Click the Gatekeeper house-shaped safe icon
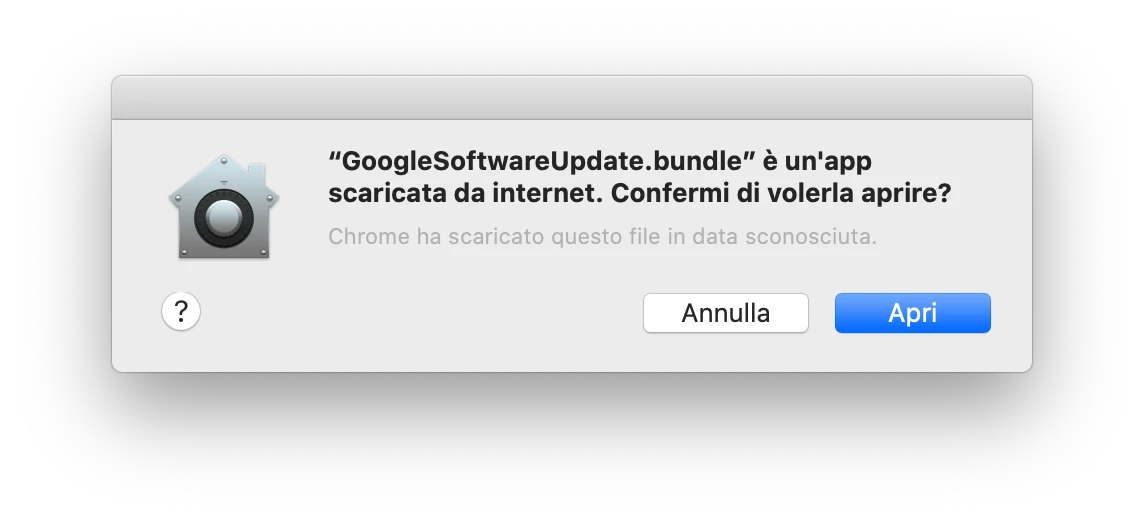The width and height of the screenshot is (1144, 520). coord(224,206)
